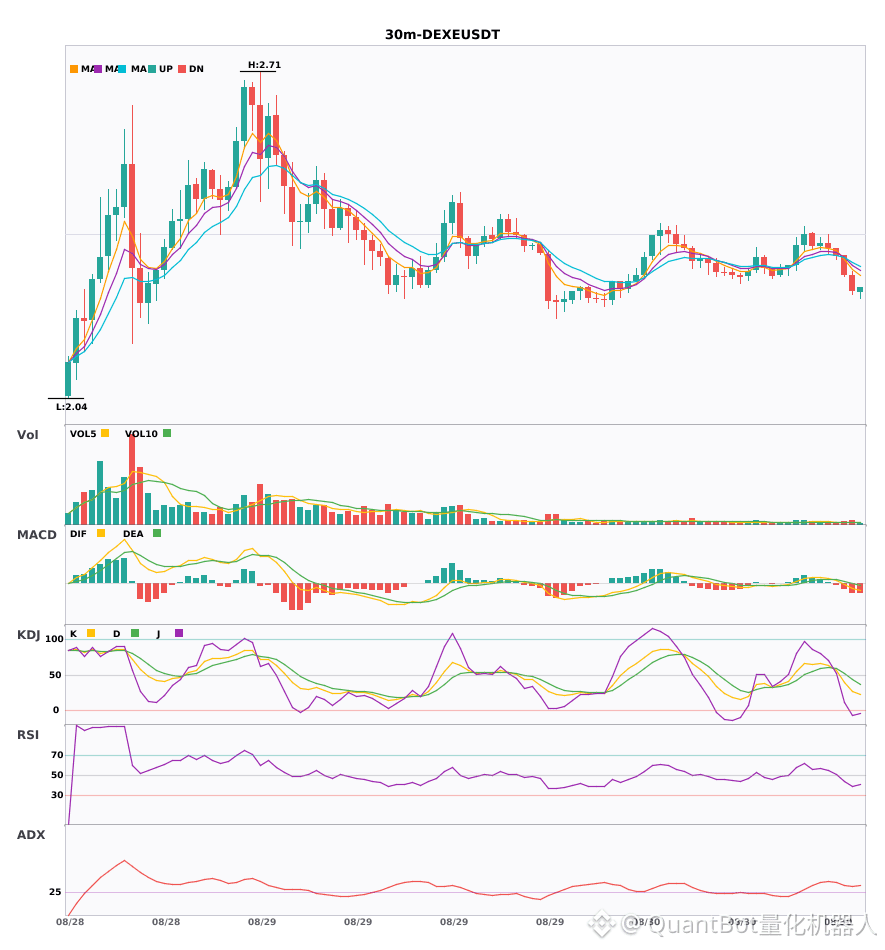Click the KDJ 0 axis value
The image size is (885, 950).
56,710
